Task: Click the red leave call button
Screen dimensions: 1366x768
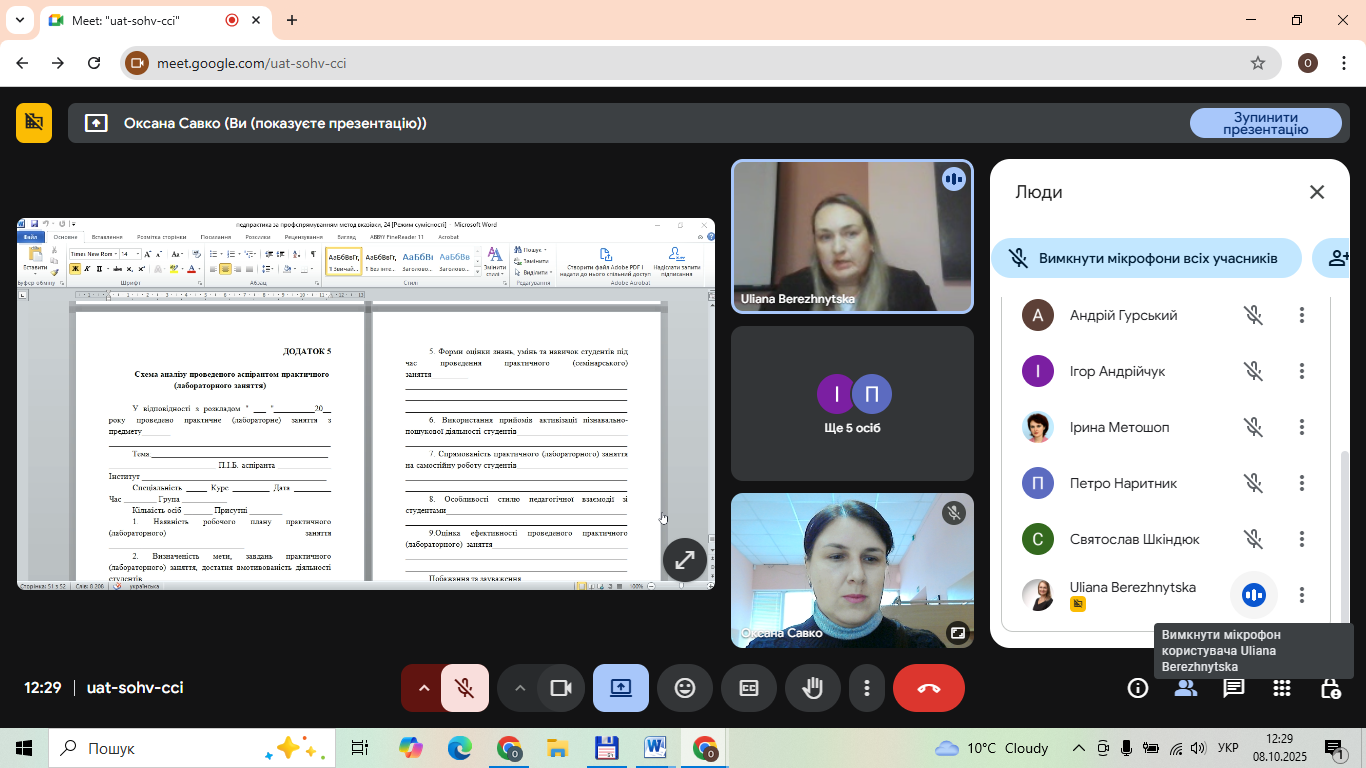Action: (928, 688)
